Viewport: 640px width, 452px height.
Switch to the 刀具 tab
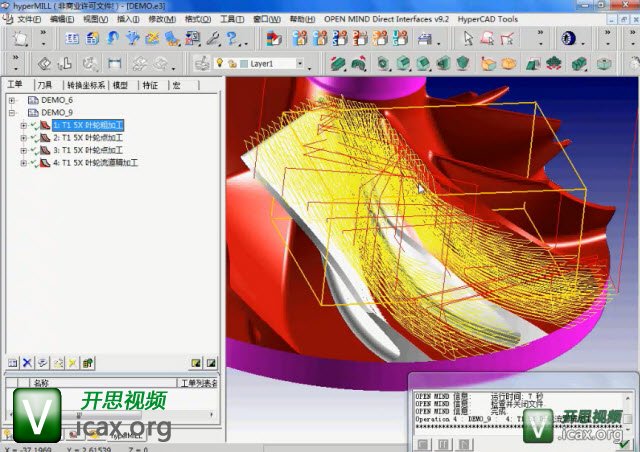pyautogui.click(x=44, y=85)
